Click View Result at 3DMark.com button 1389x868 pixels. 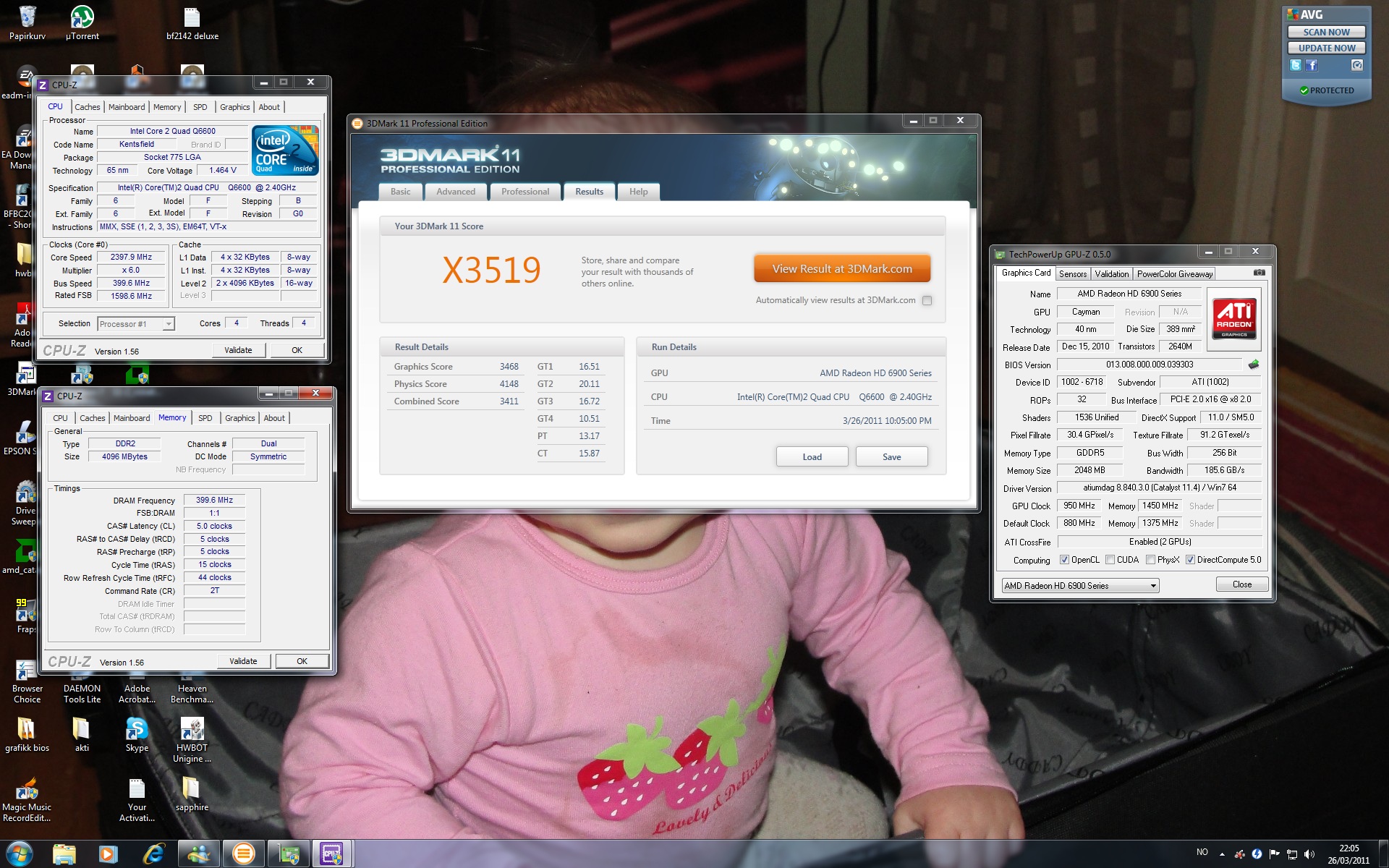842,269
